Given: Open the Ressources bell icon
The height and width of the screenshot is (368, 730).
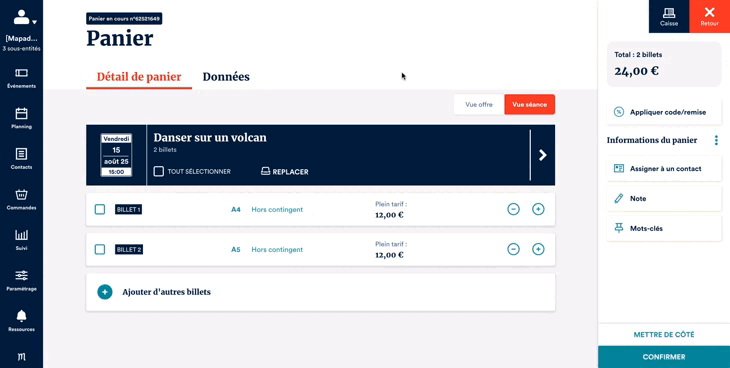Looking at the screenshot, I should tap(21, 316).
